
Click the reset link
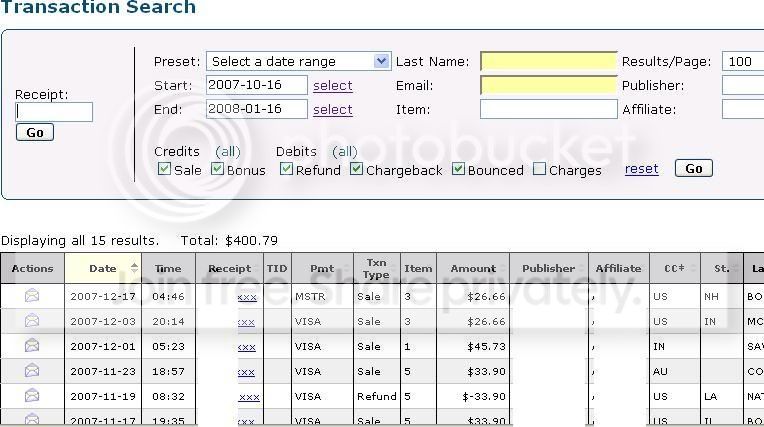click(641, 169)
